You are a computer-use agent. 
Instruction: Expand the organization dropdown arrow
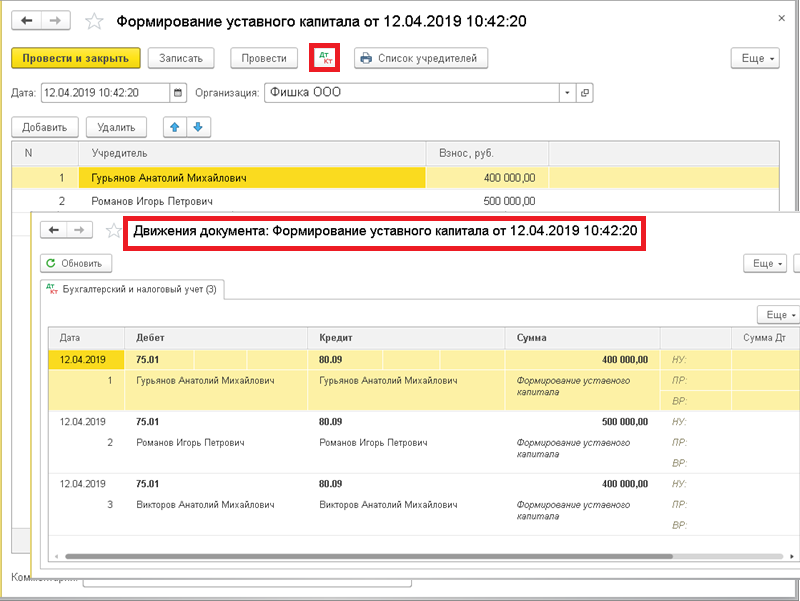(x=567, y=93)
